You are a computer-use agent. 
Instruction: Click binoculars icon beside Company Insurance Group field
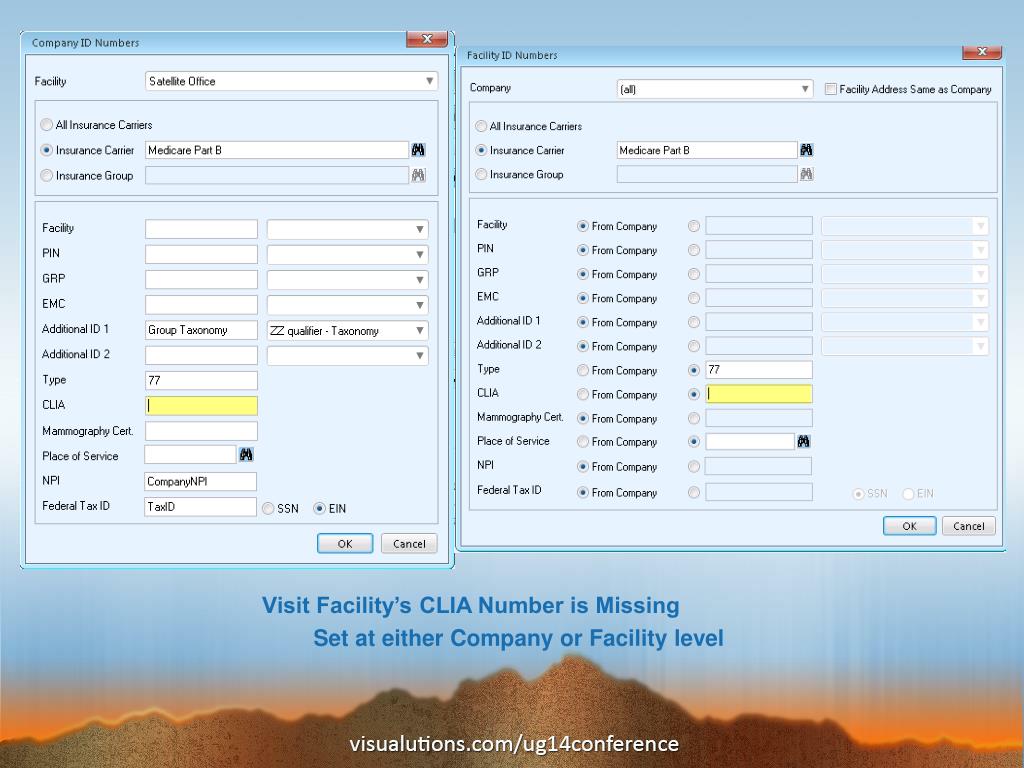(418, 175)
